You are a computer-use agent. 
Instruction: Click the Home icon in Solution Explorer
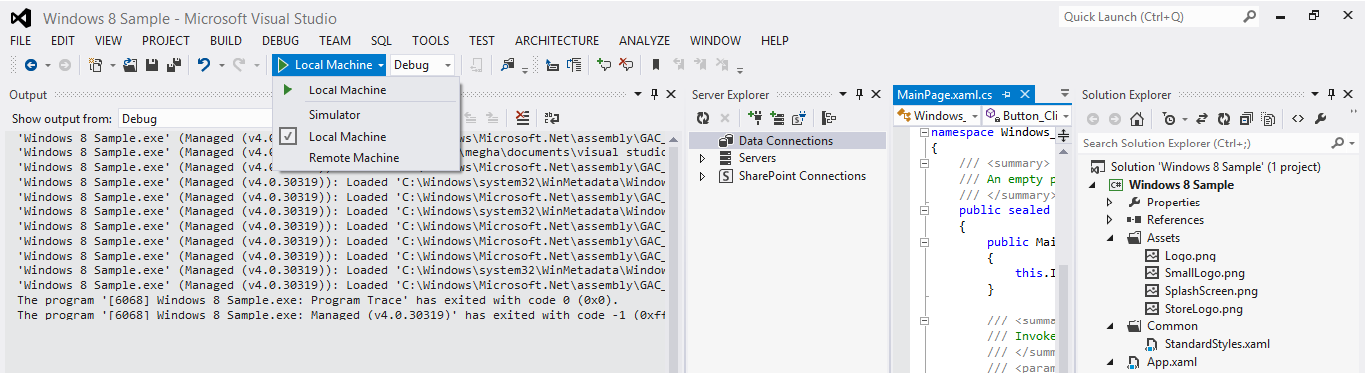tap(1137, 118)
